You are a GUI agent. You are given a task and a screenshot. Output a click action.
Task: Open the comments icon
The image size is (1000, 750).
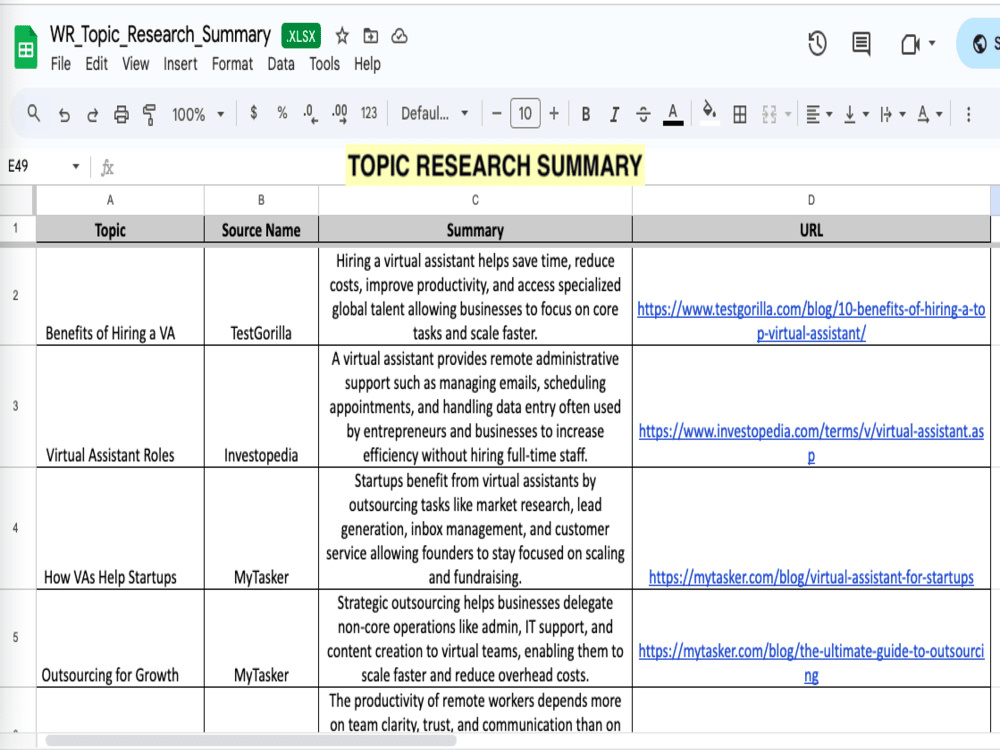(x=861, y=43)
